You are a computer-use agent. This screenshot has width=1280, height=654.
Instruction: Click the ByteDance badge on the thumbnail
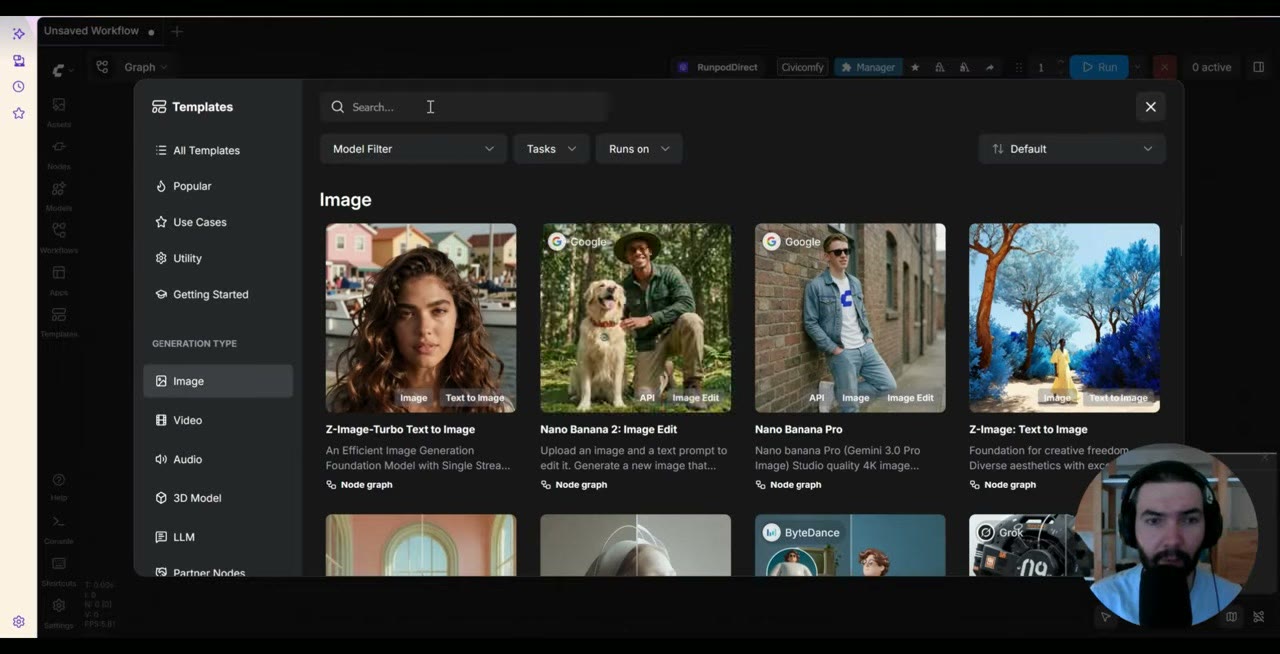point(802,533)
